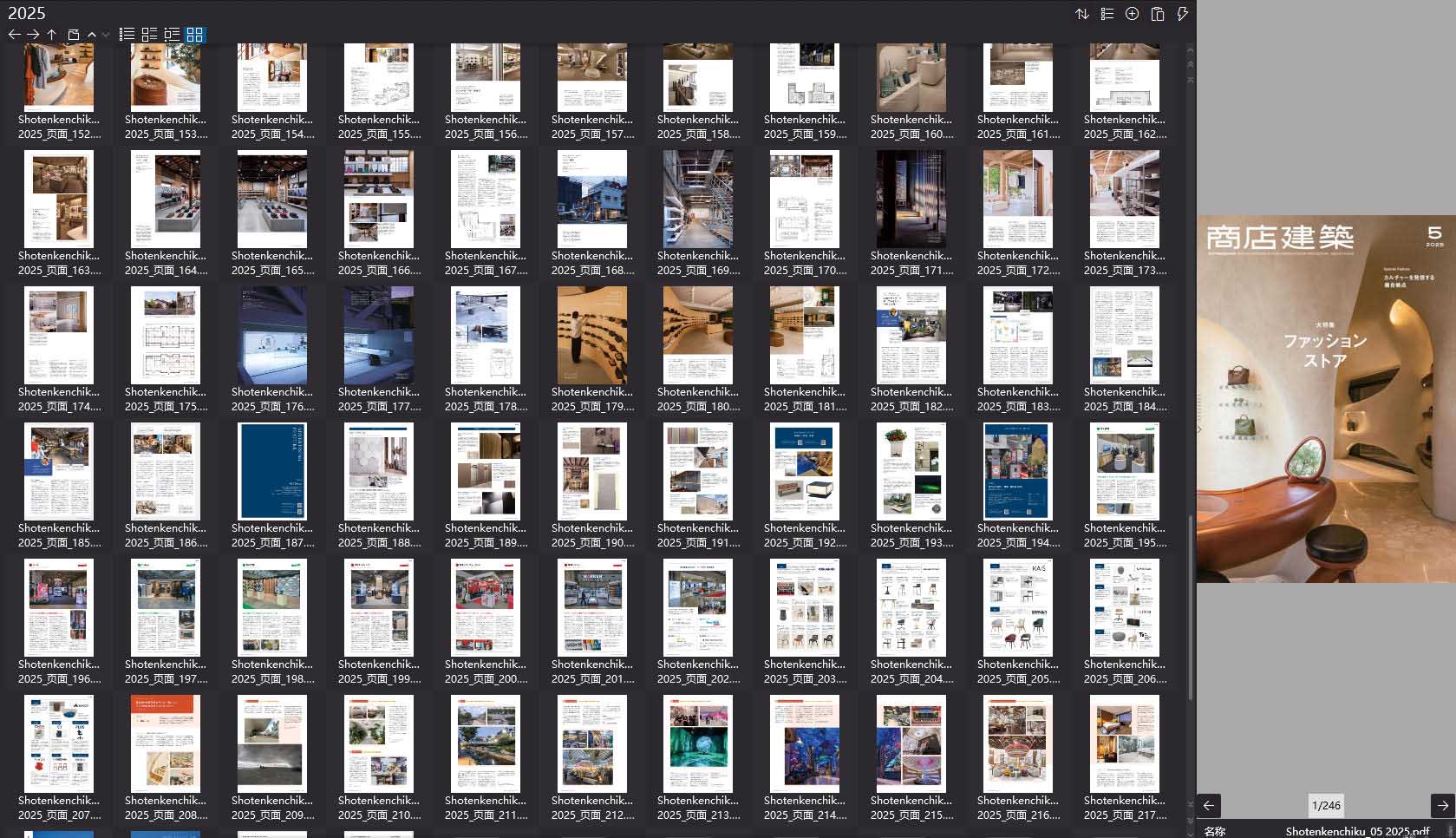
Task: Select the Shotenkenchiku 2025 页面_163 thumbnail
Action: pyautogui.click(x=59, y=199)
